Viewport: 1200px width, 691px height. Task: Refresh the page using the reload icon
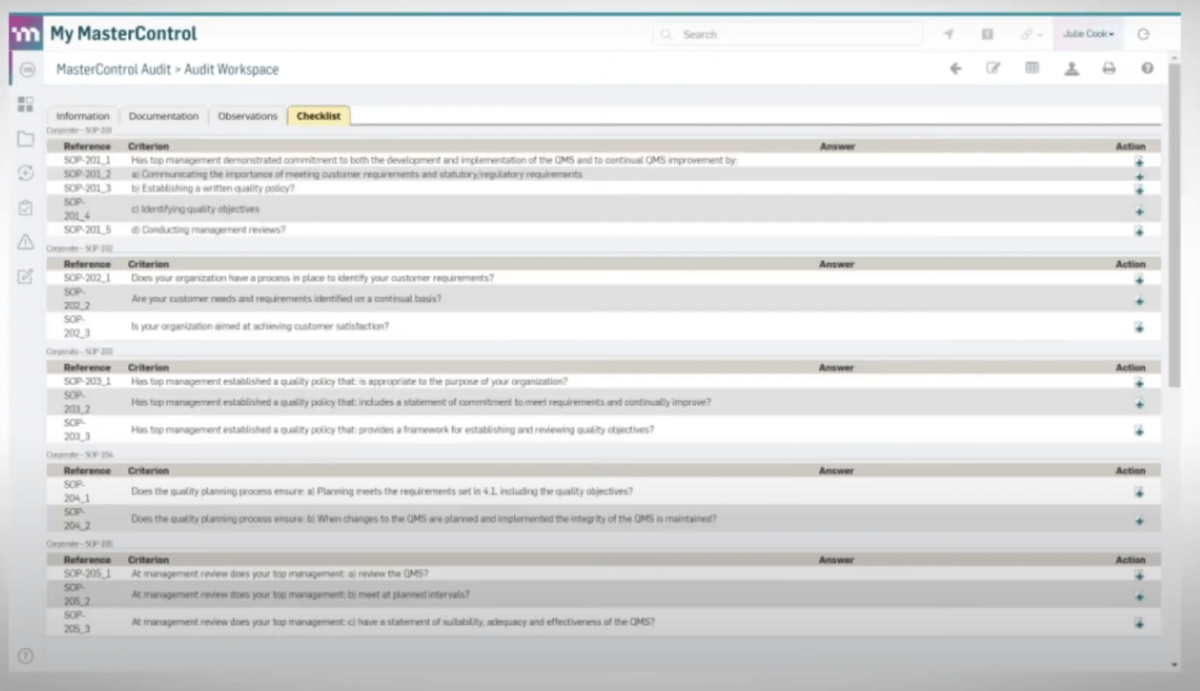(x=1143, y=33)
